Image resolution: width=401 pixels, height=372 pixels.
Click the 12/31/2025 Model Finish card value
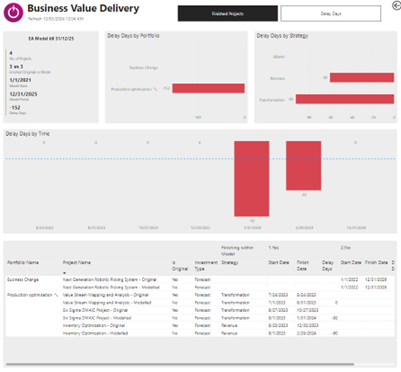point(23,94)
